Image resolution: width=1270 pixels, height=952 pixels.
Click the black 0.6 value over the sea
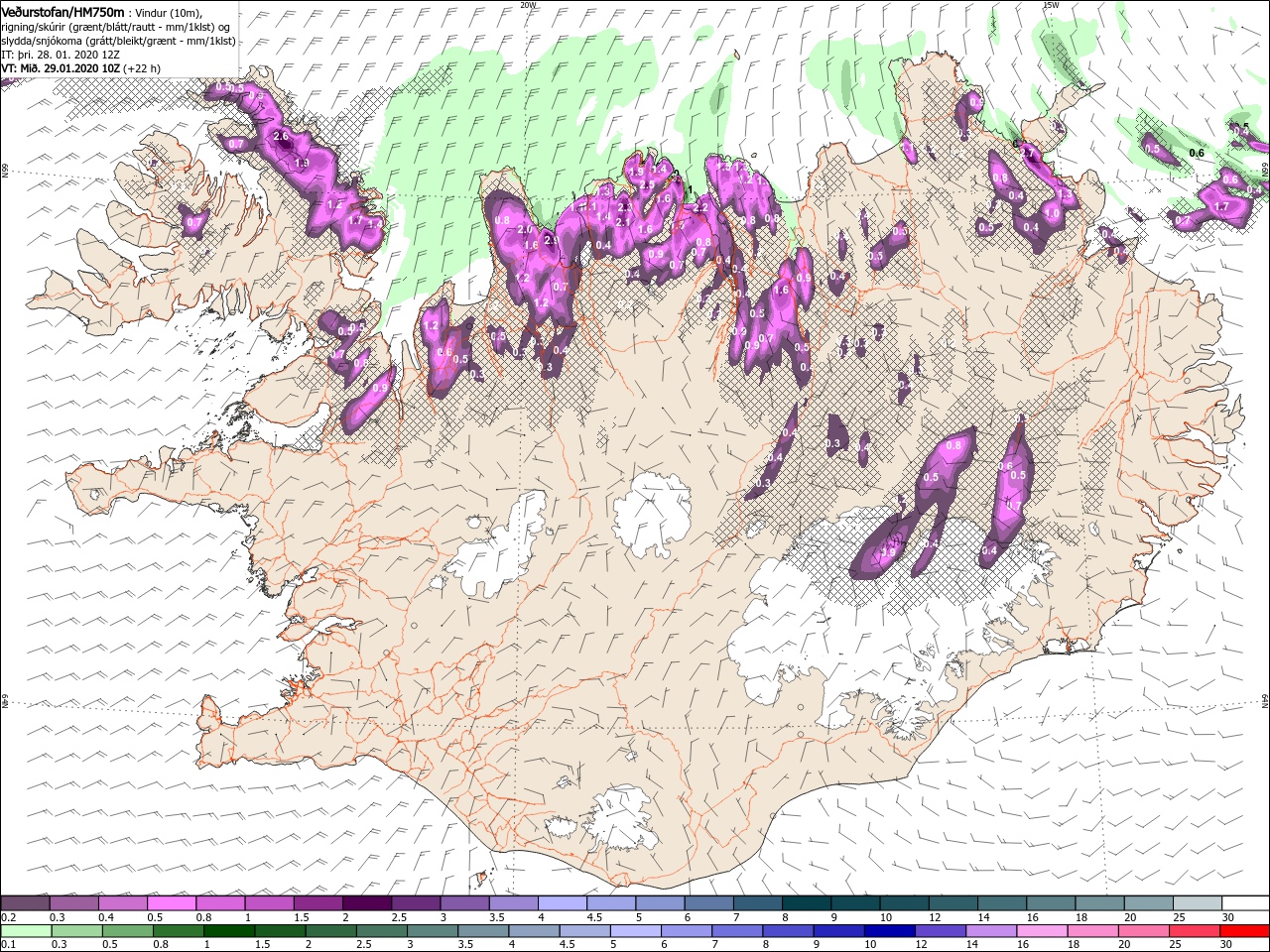tap(1197, 153)
